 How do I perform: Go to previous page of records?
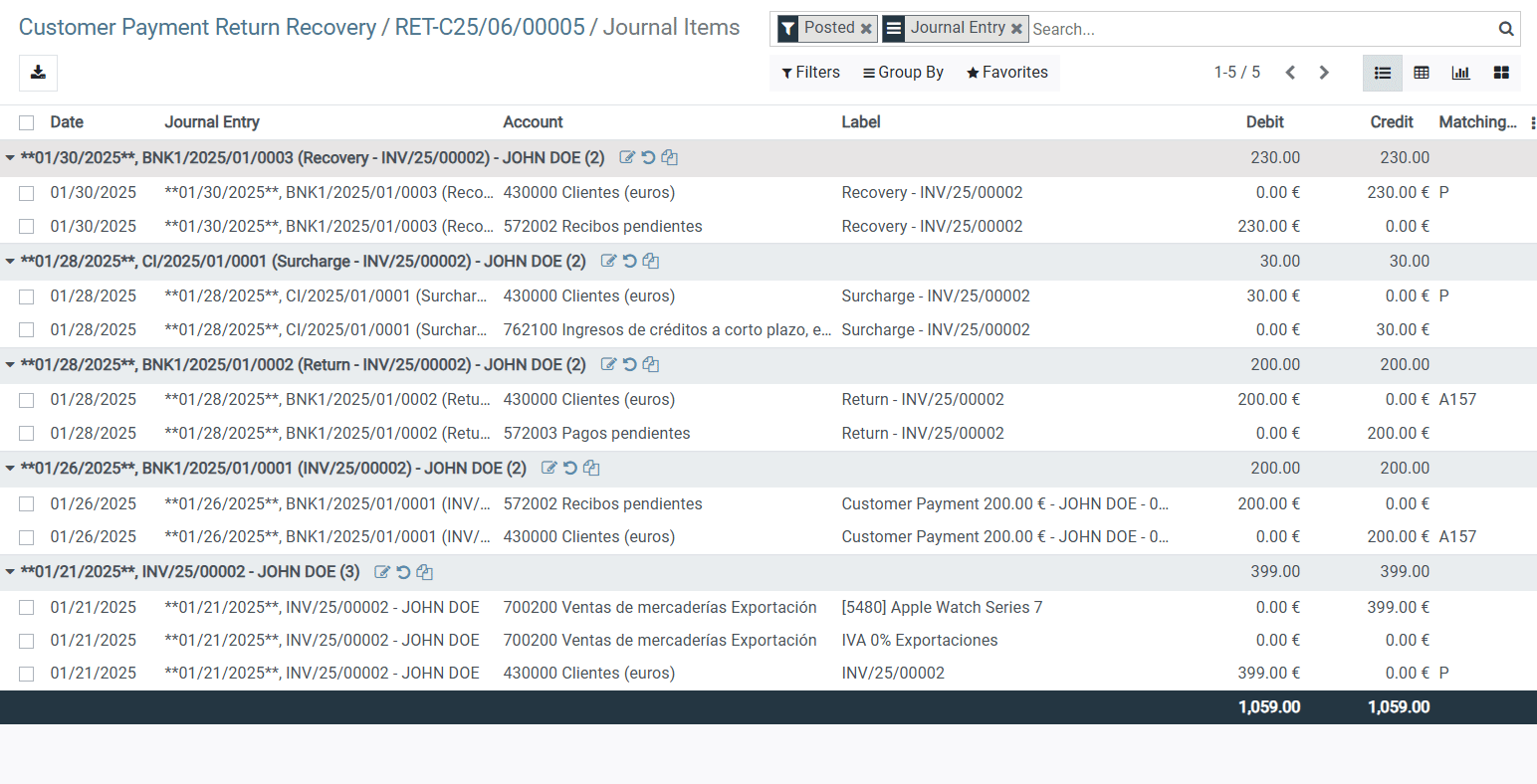point(1290,73)
